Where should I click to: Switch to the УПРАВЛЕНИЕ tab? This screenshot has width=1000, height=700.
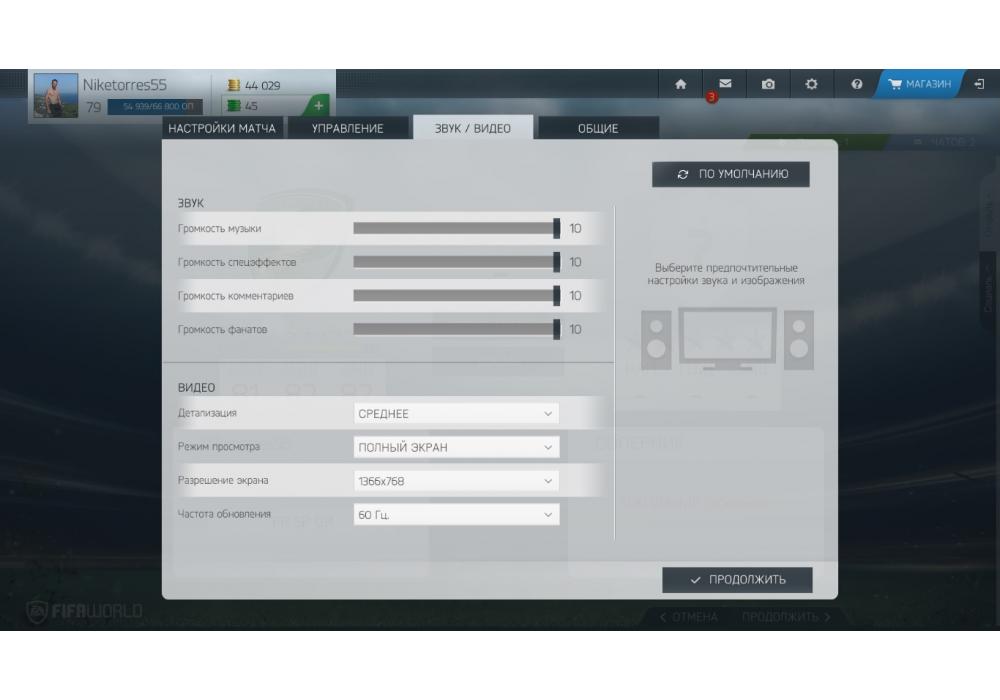348,128
